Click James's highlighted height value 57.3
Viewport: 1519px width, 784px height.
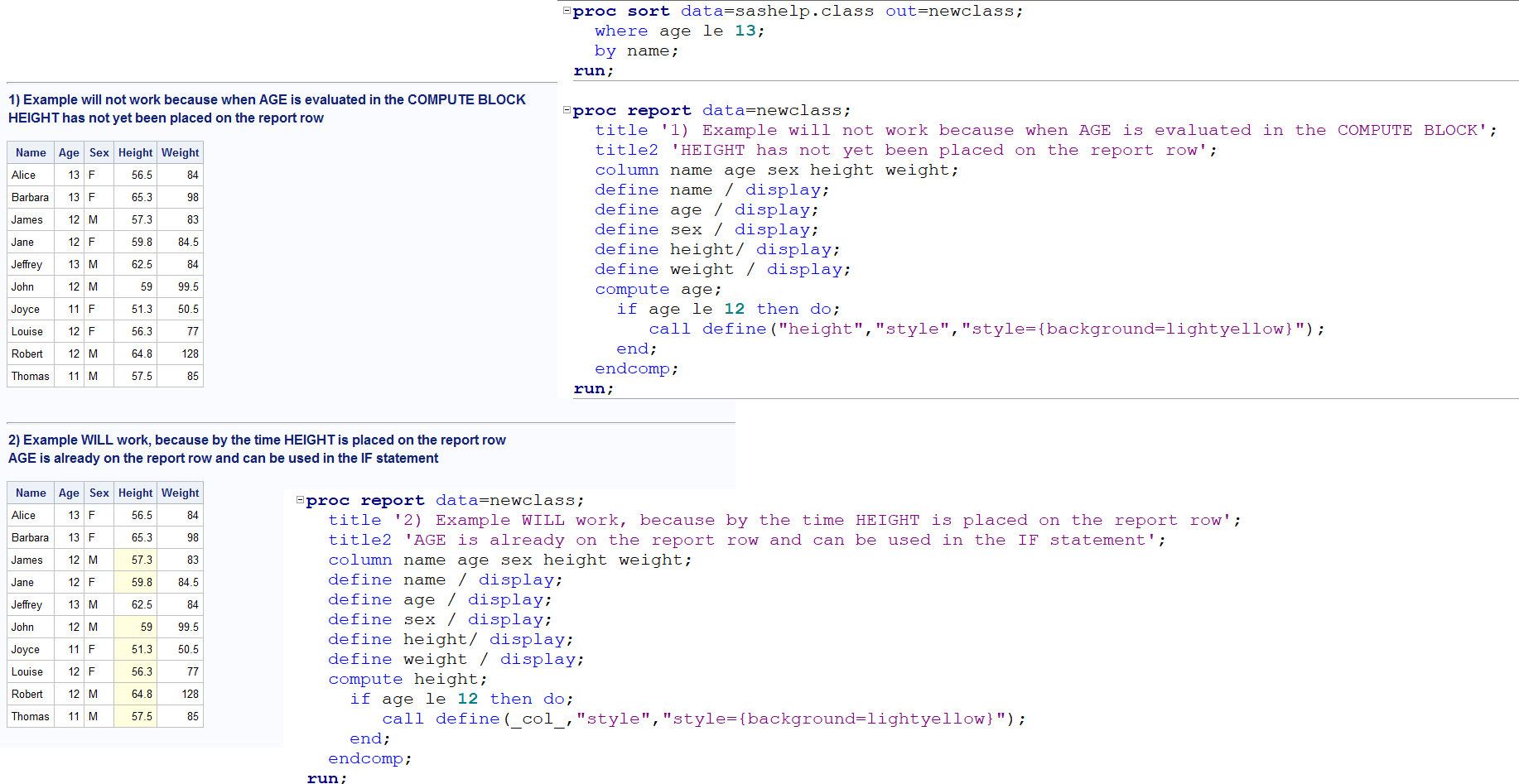(135, 560)
